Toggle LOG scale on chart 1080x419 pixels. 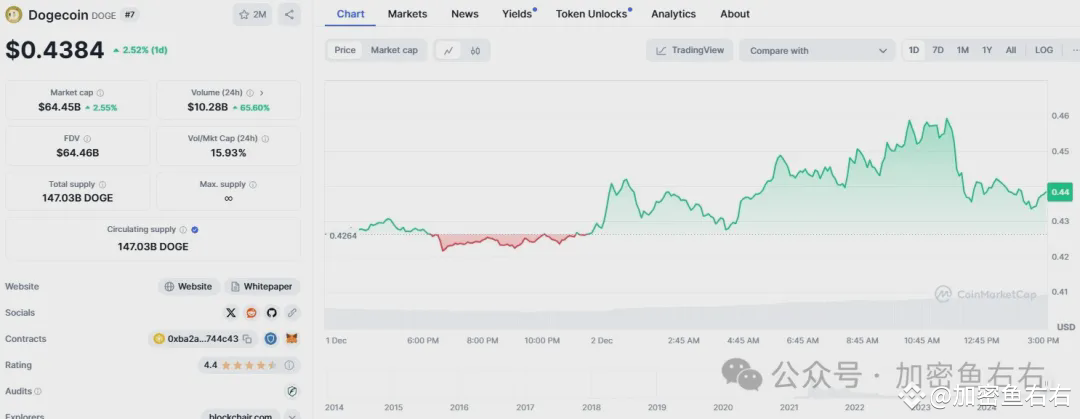click(x=1043, y=50)
